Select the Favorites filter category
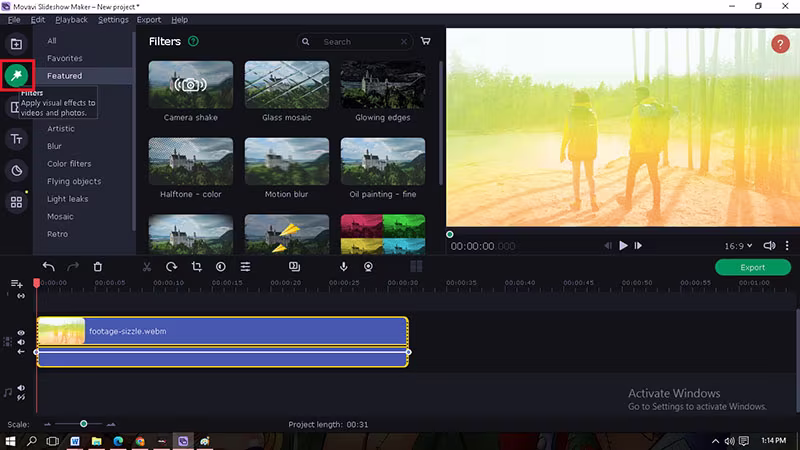Viewport: 800px width, 450px height. point(64,58)
